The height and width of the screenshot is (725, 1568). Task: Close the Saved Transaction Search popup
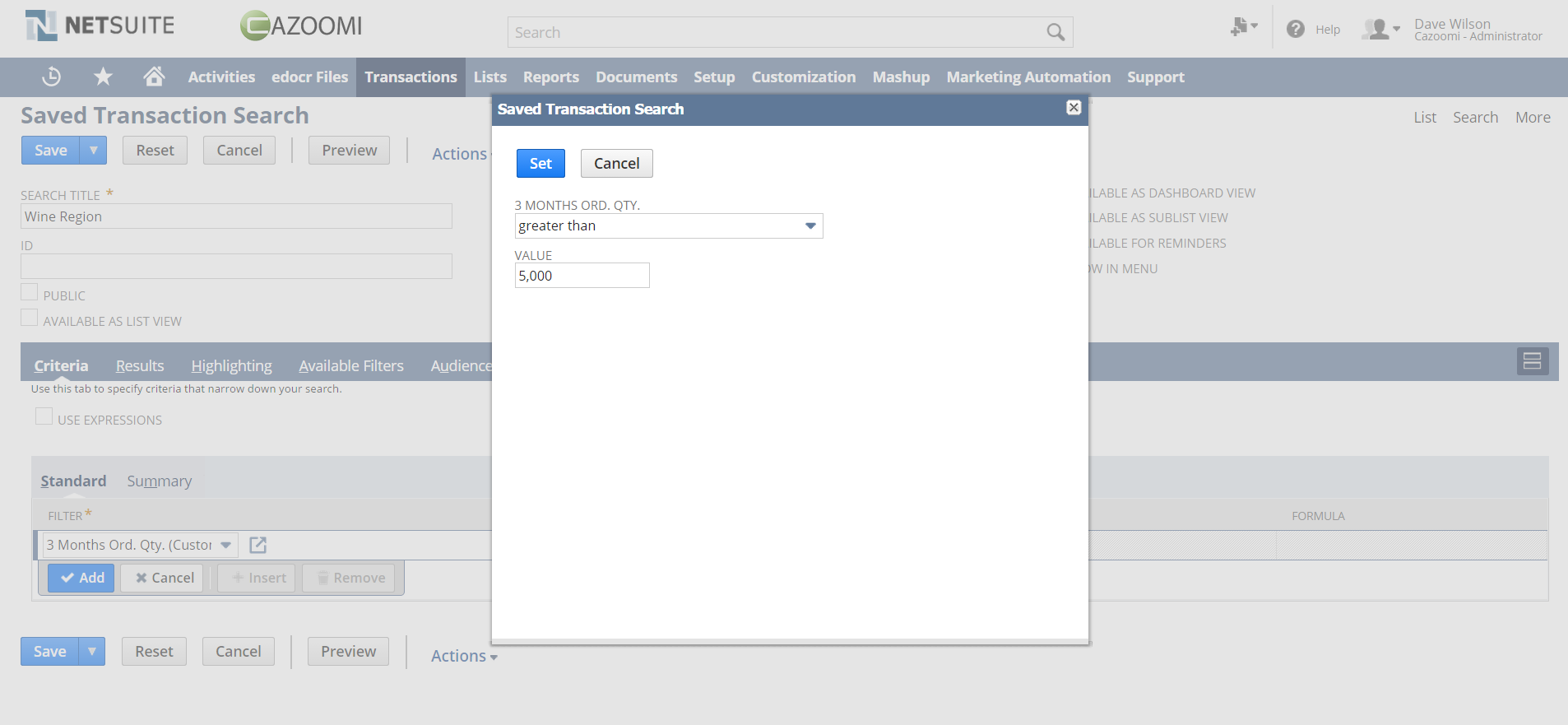(1074, 108)
